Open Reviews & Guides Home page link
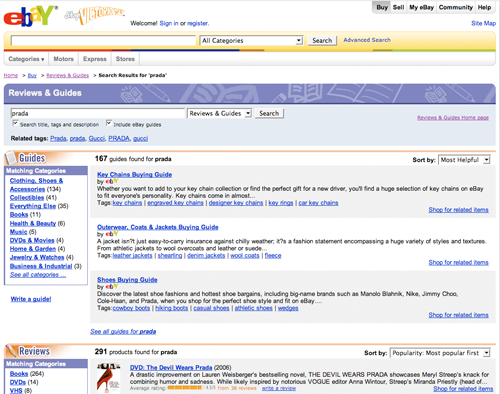Screen dimensions: 500x394 coord(453,118)
